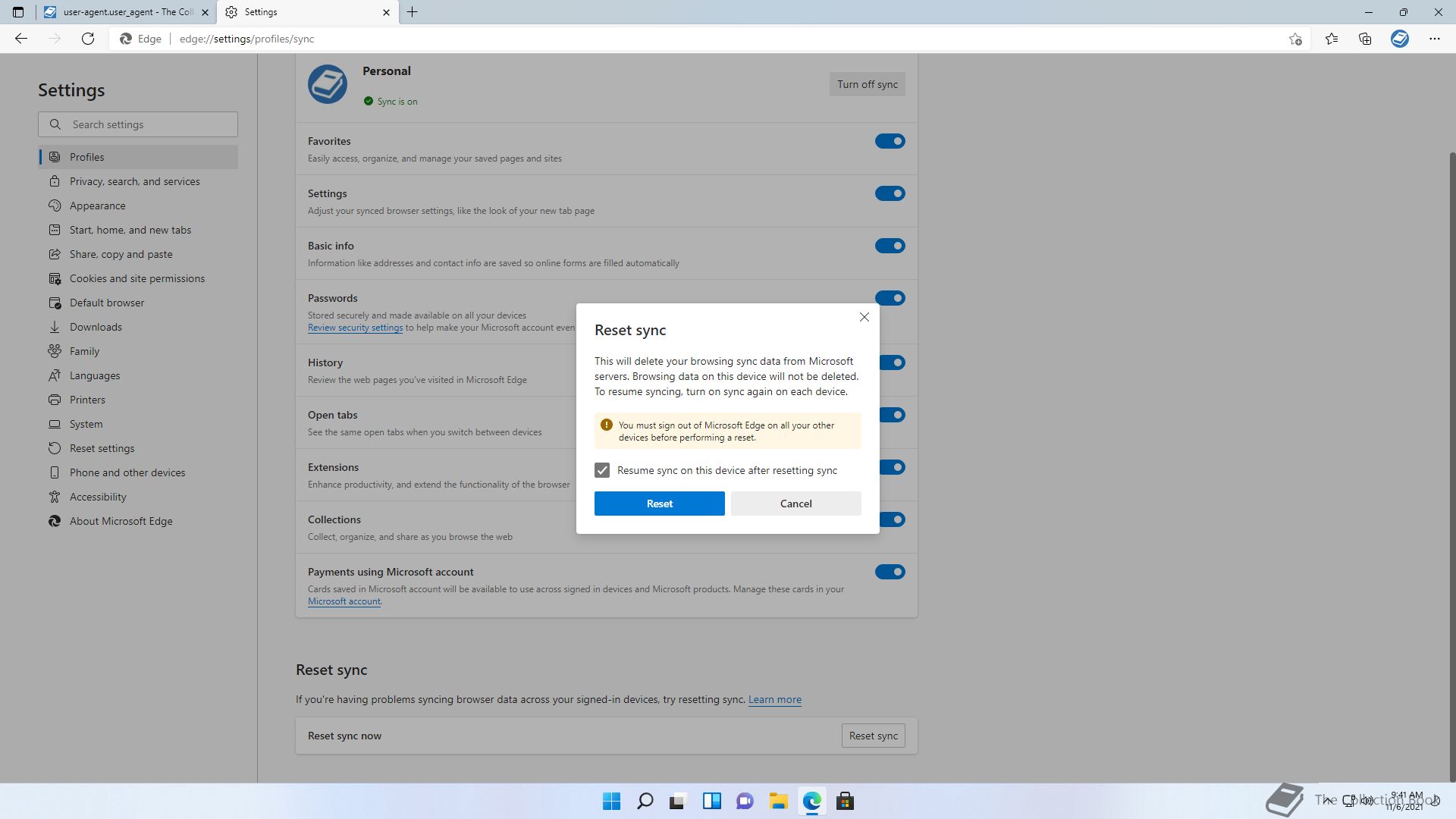
Task: Open Windows Start menu
Action: click(611, 801)
